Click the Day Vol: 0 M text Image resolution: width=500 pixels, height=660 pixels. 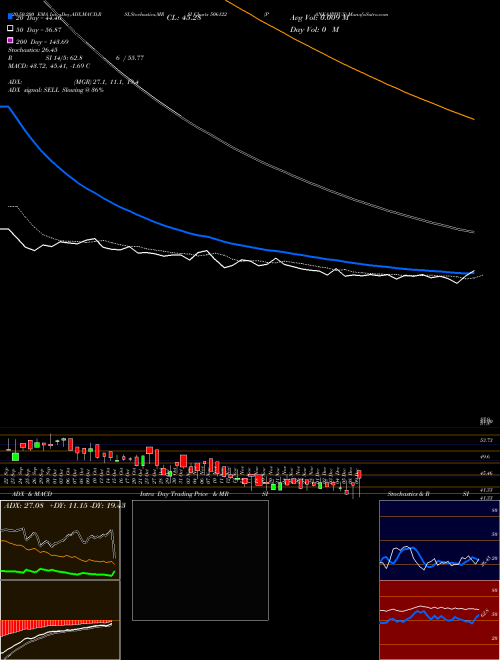pyautogui.click(x=314, y=30)
